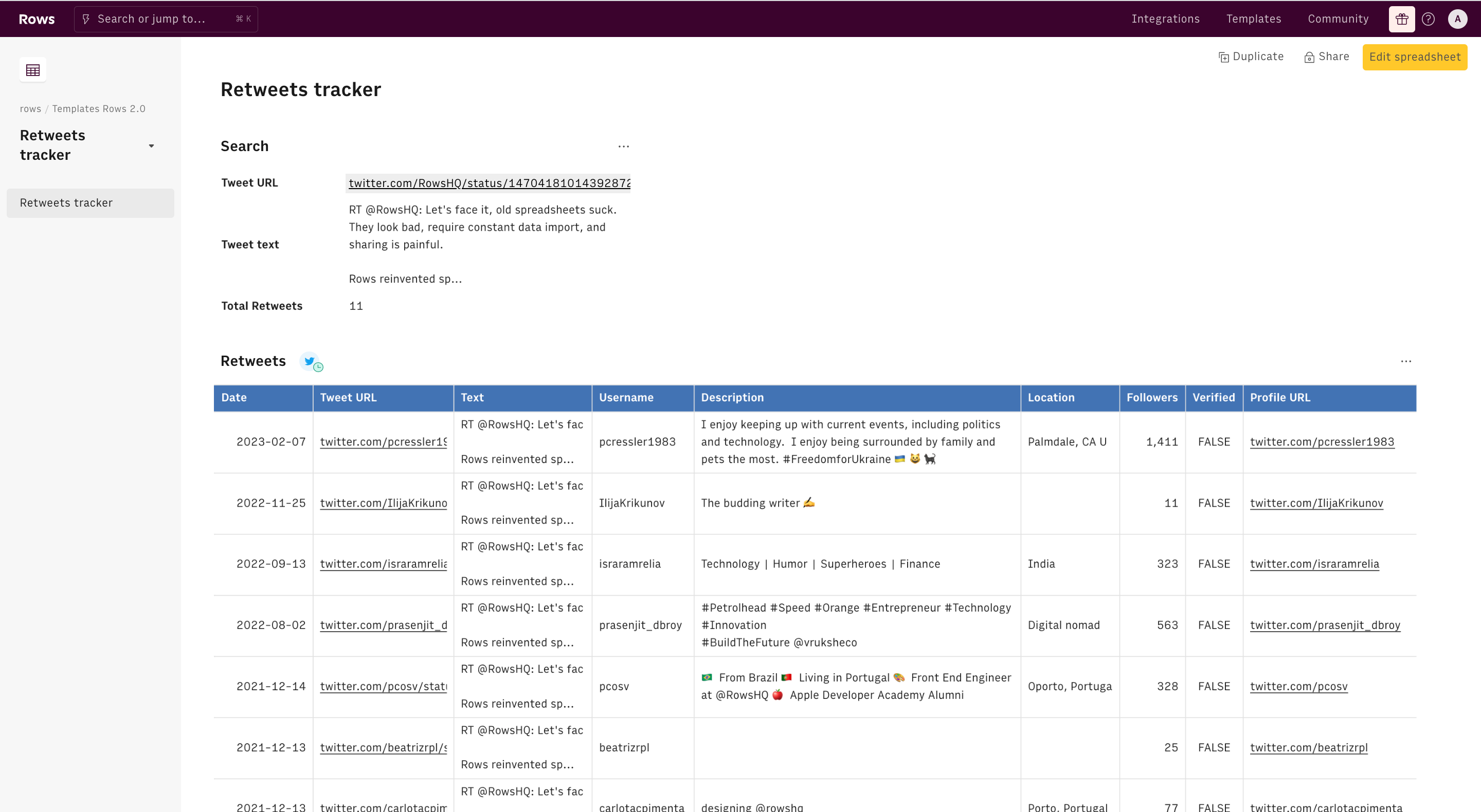Go to the Community page
Screen dimensions: 1481x812
pos(1338,19)
